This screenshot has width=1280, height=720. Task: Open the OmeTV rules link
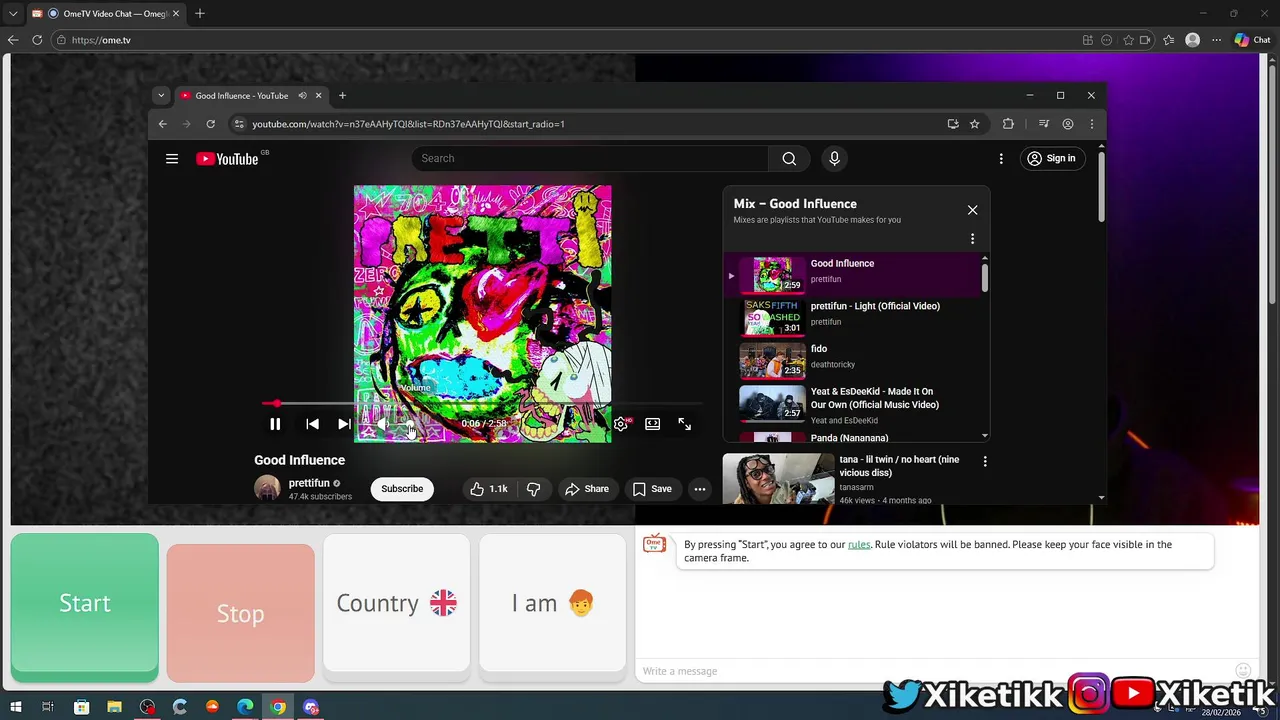point(859,545)
